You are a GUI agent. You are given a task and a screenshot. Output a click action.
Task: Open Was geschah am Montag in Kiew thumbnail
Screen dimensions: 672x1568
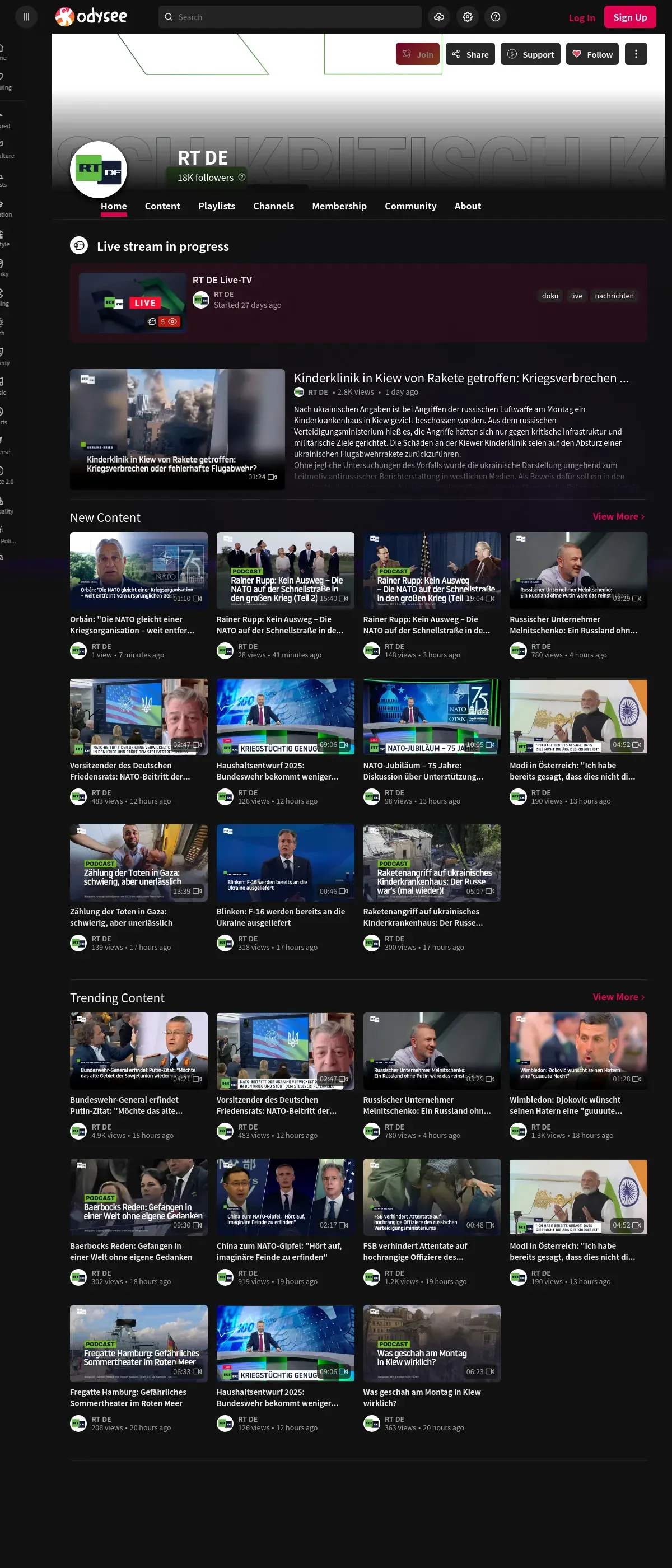432,1343
